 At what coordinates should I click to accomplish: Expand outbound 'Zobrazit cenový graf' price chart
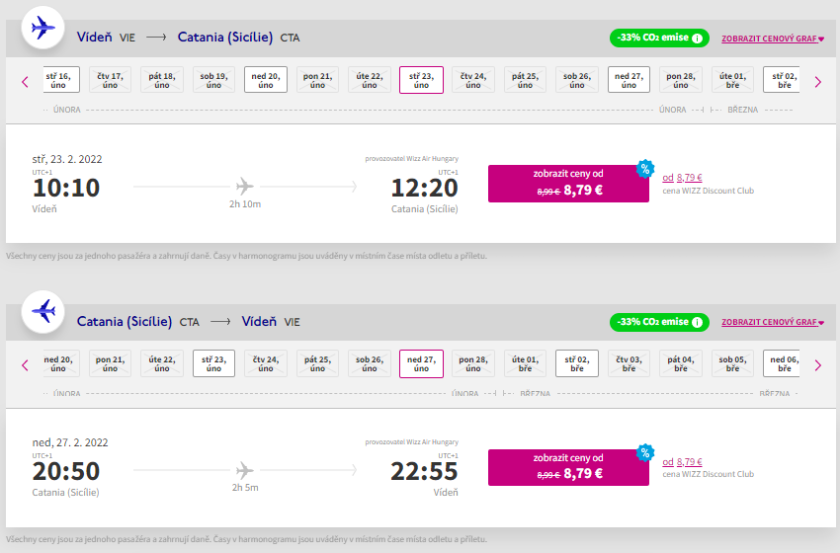pos(771,39)
